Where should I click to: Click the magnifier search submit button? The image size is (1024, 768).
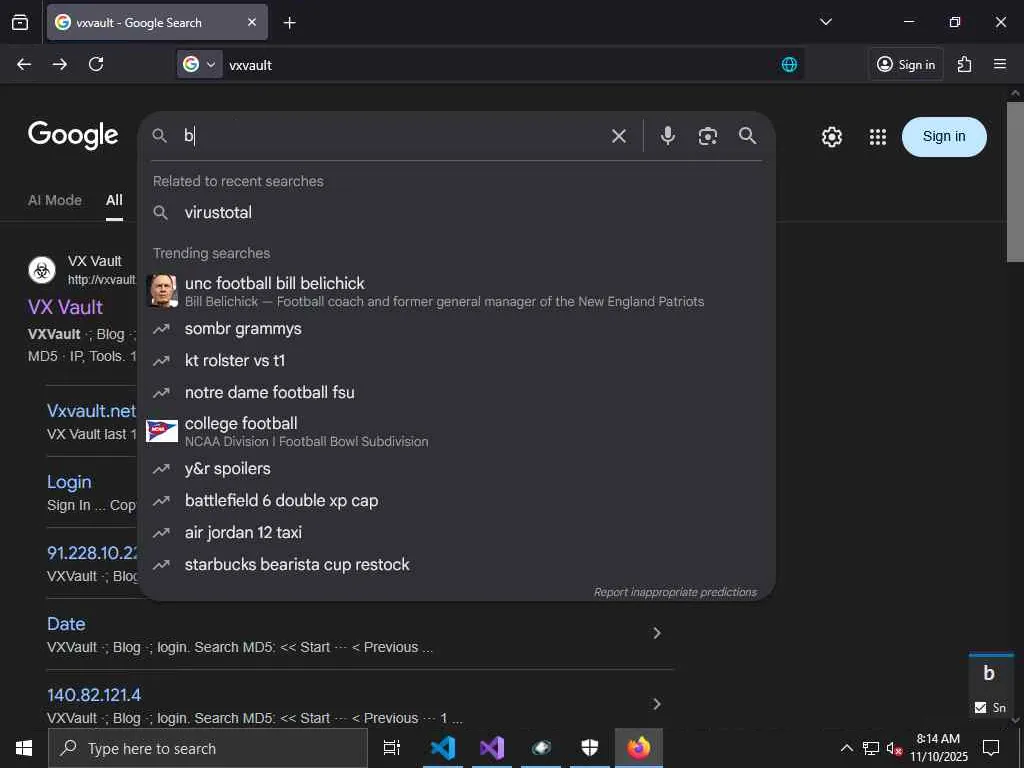[747, 136]
